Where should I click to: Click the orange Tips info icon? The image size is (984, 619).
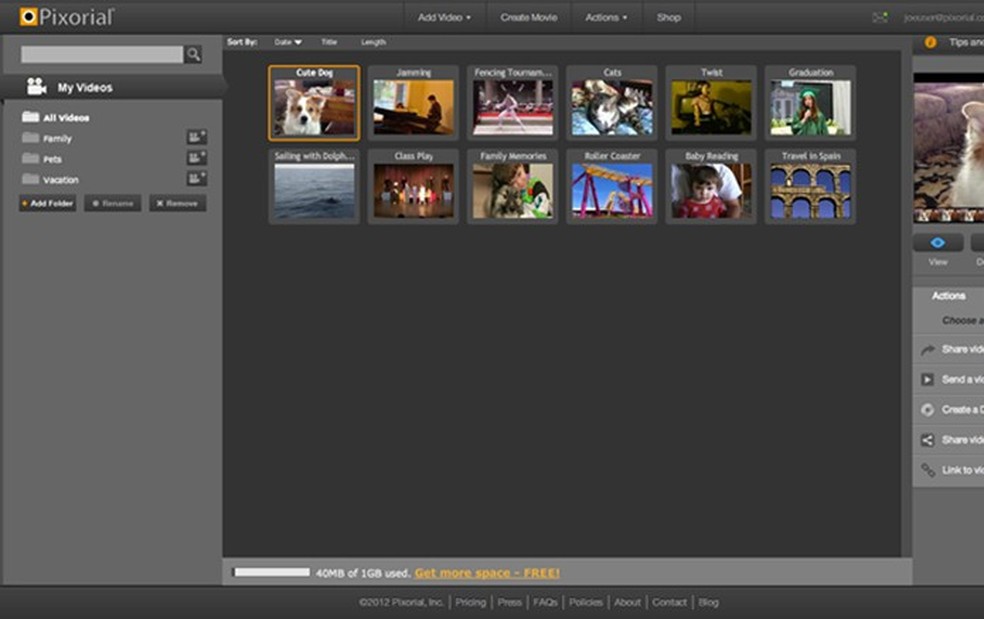tap(930, 43)
